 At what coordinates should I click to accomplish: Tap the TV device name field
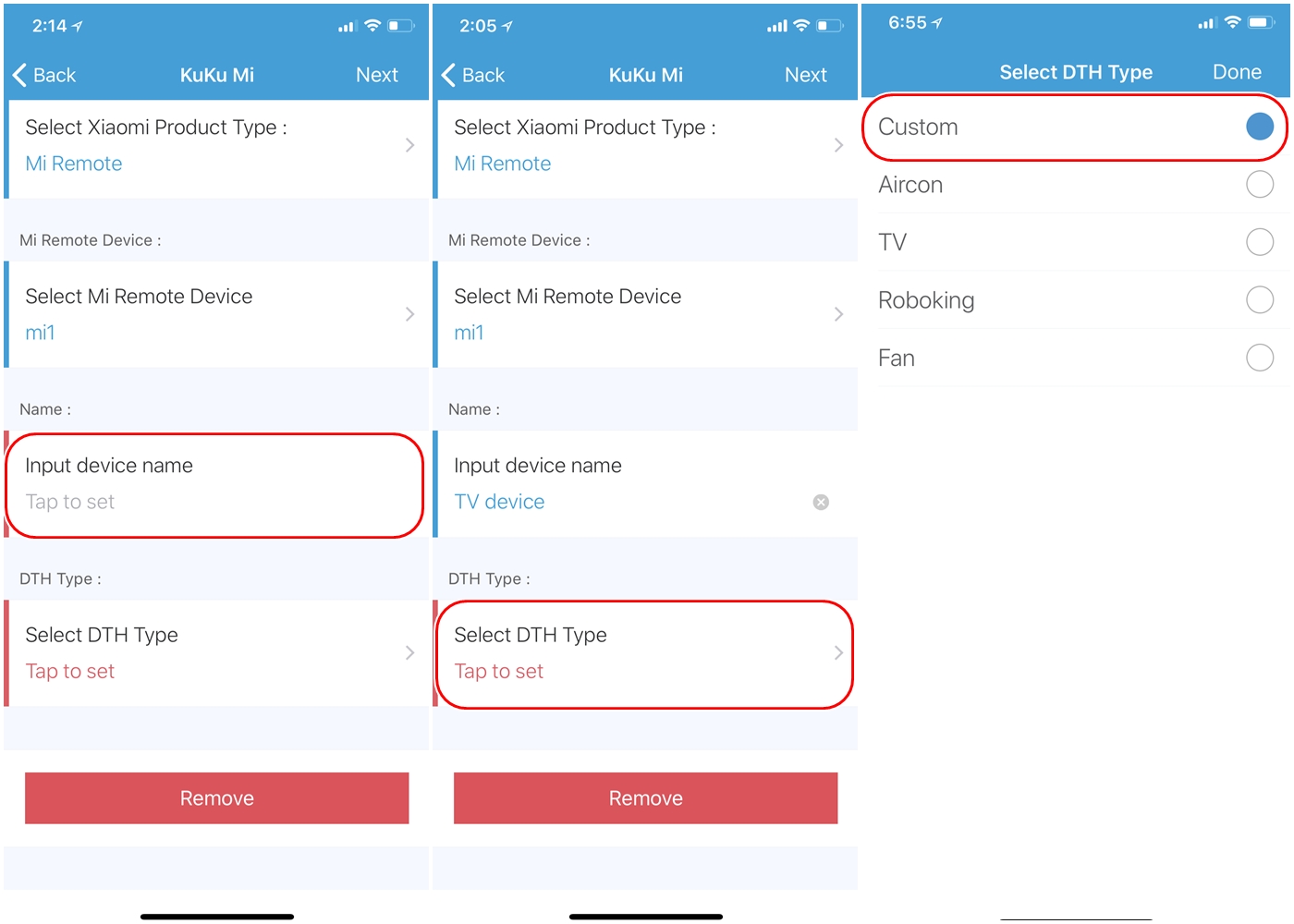coord(646,484)
